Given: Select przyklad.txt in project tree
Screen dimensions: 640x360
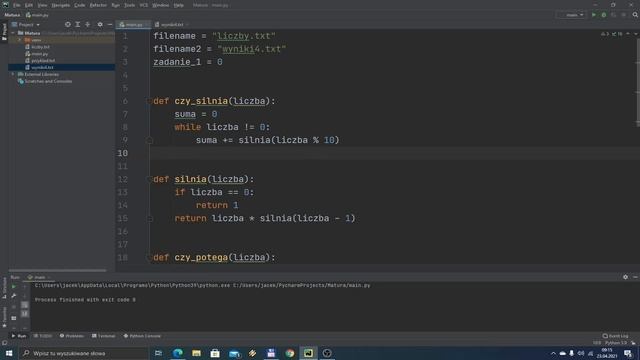Looking at the screenshot, I should click(x=43, y=60).
